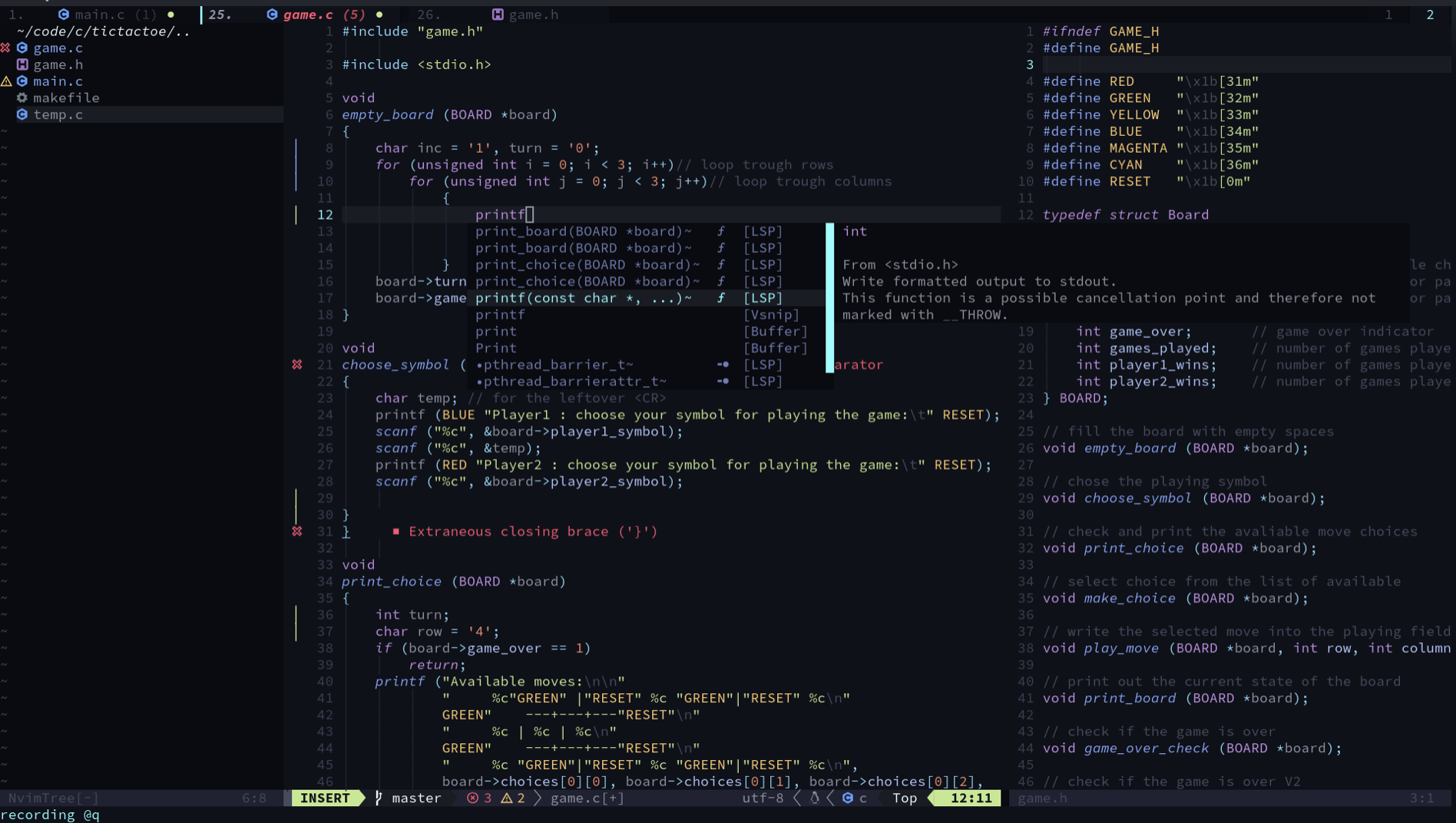Click the Extraneous closing brace diagnostic message
The height and width of the screenshot is (823, 1456).
point(533,531)
